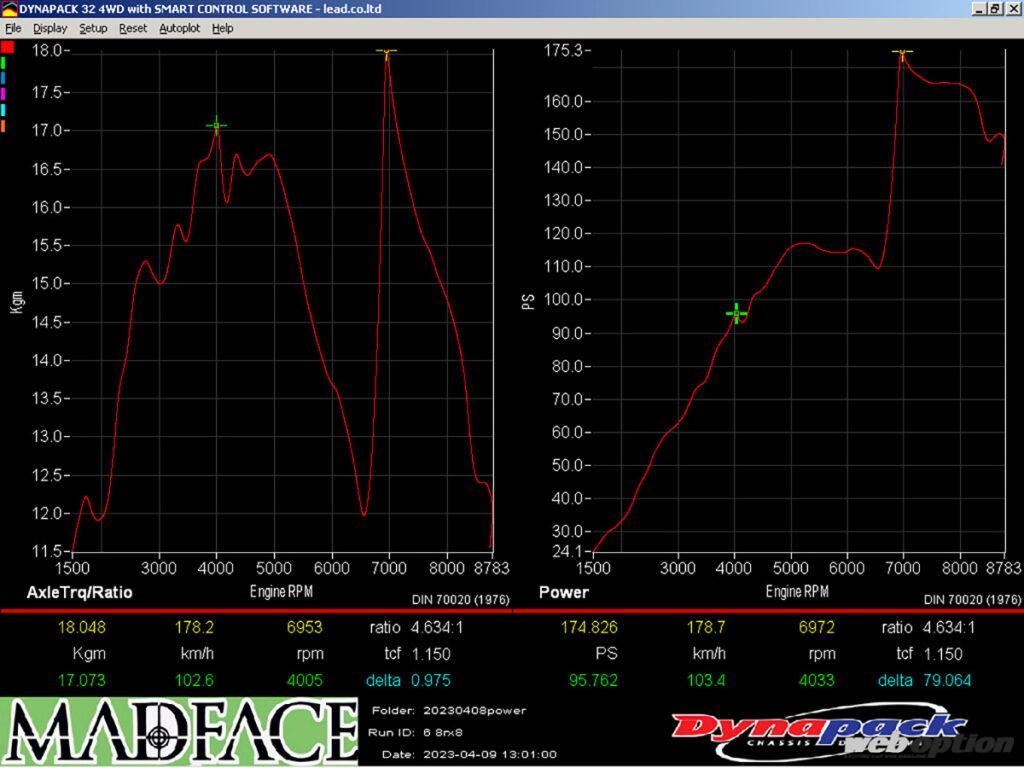Open the File menu
The width and height of the screenshot is (1024, 768).
point(13,28)
